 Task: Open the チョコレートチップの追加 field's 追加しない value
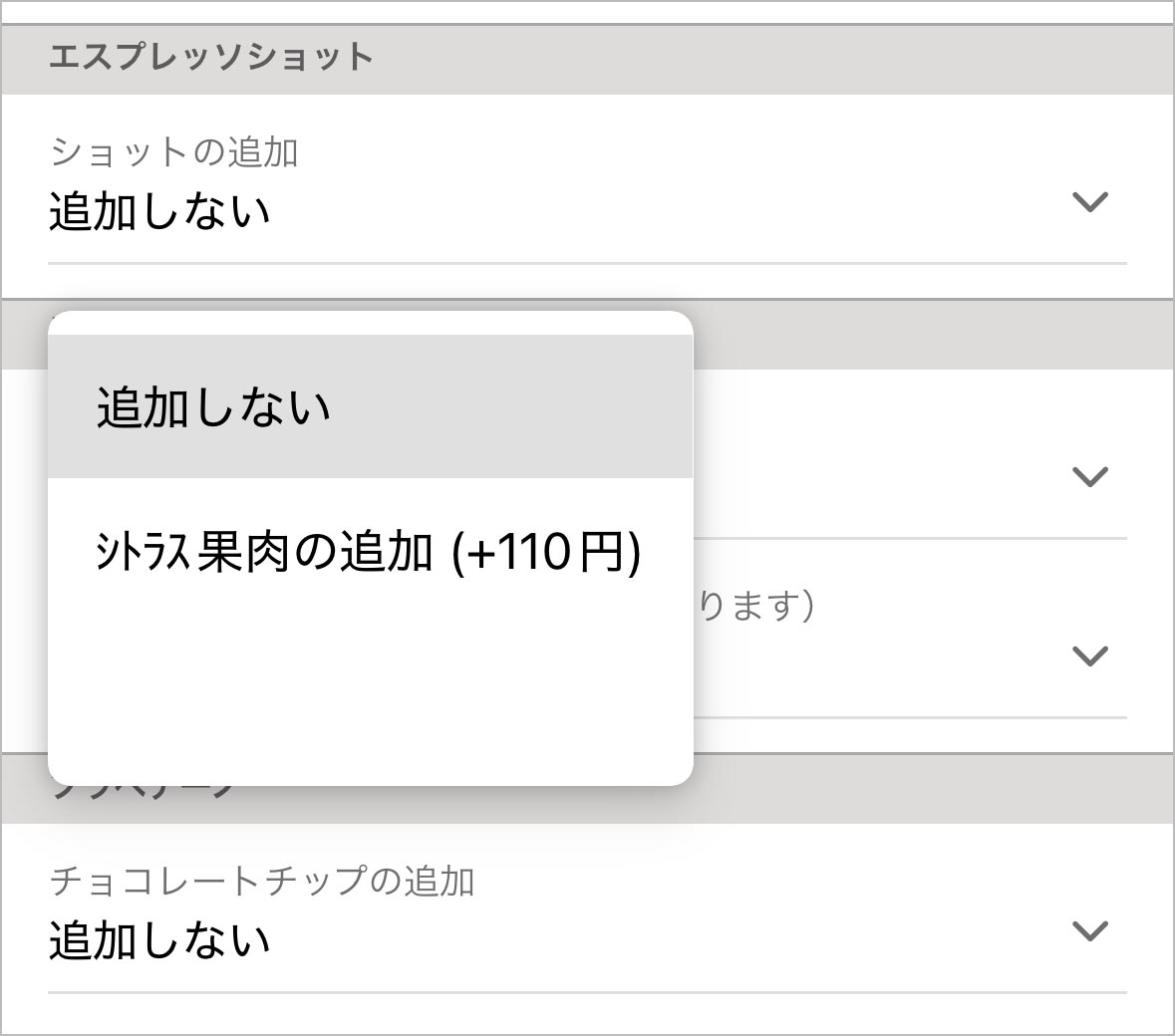point(159,941)
